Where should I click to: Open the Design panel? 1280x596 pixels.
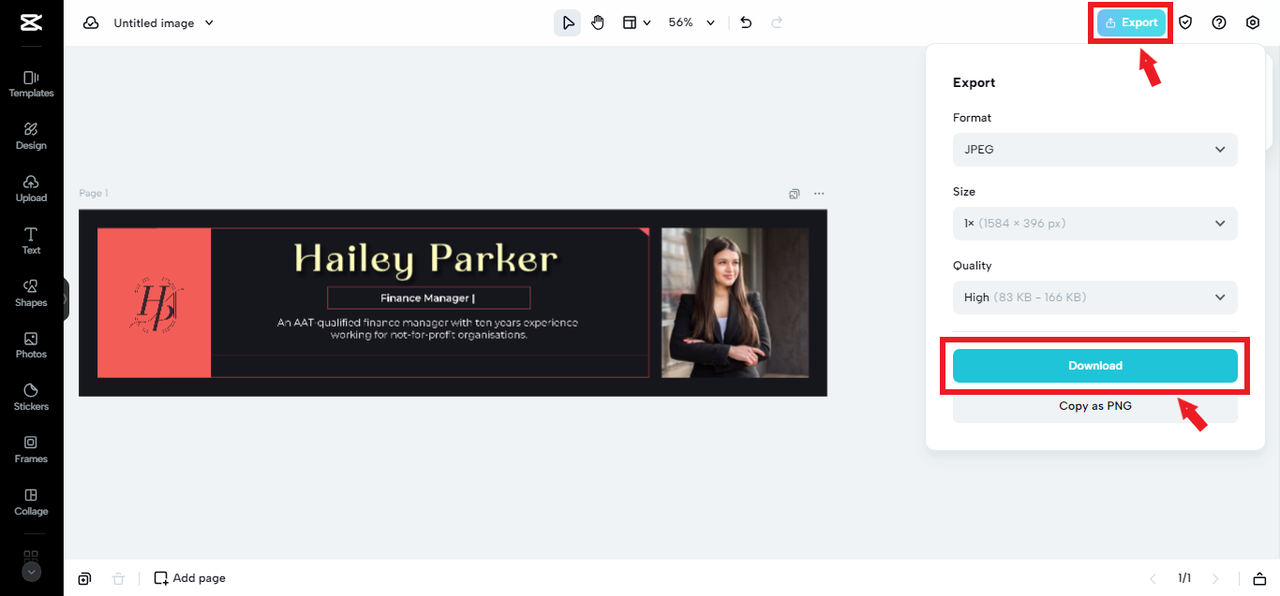31,136
